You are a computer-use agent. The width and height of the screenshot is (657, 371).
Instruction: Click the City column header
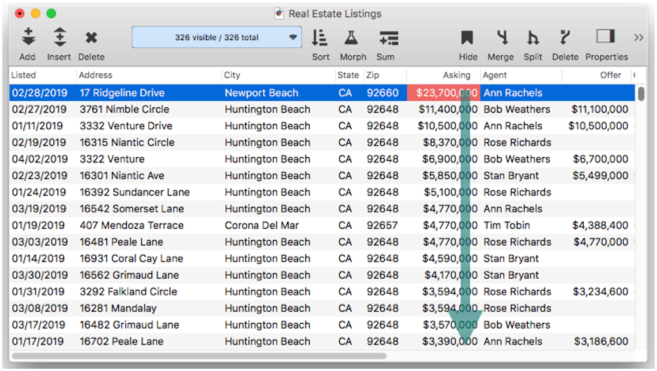(232, 75)
